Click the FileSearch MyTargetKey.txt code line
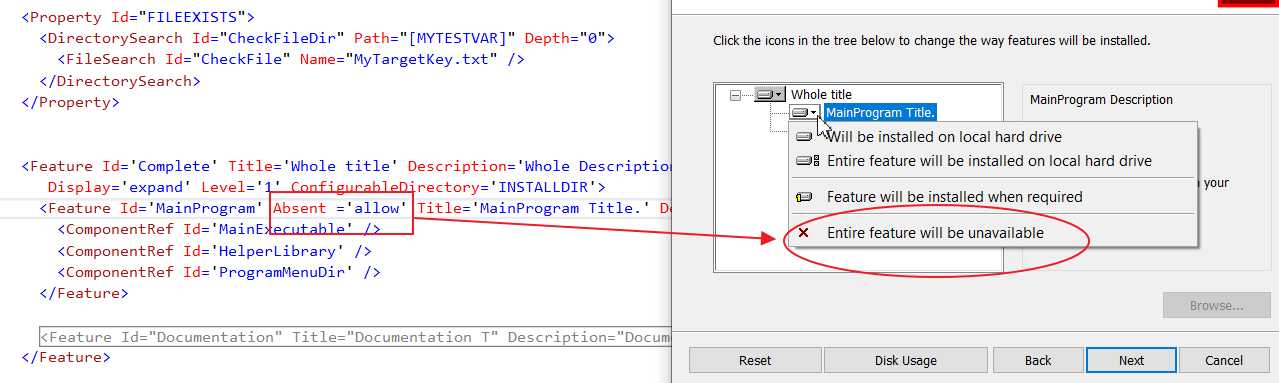The image size is (1279, 383). tap(291, 59)
